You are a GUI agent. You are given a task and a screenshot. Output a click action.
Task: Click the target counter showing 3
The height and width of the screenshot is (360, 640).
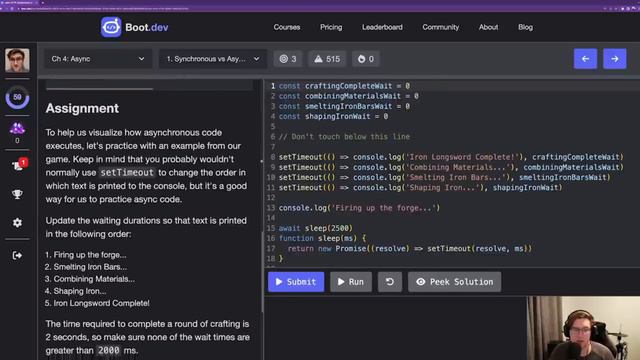pos(288,59)
